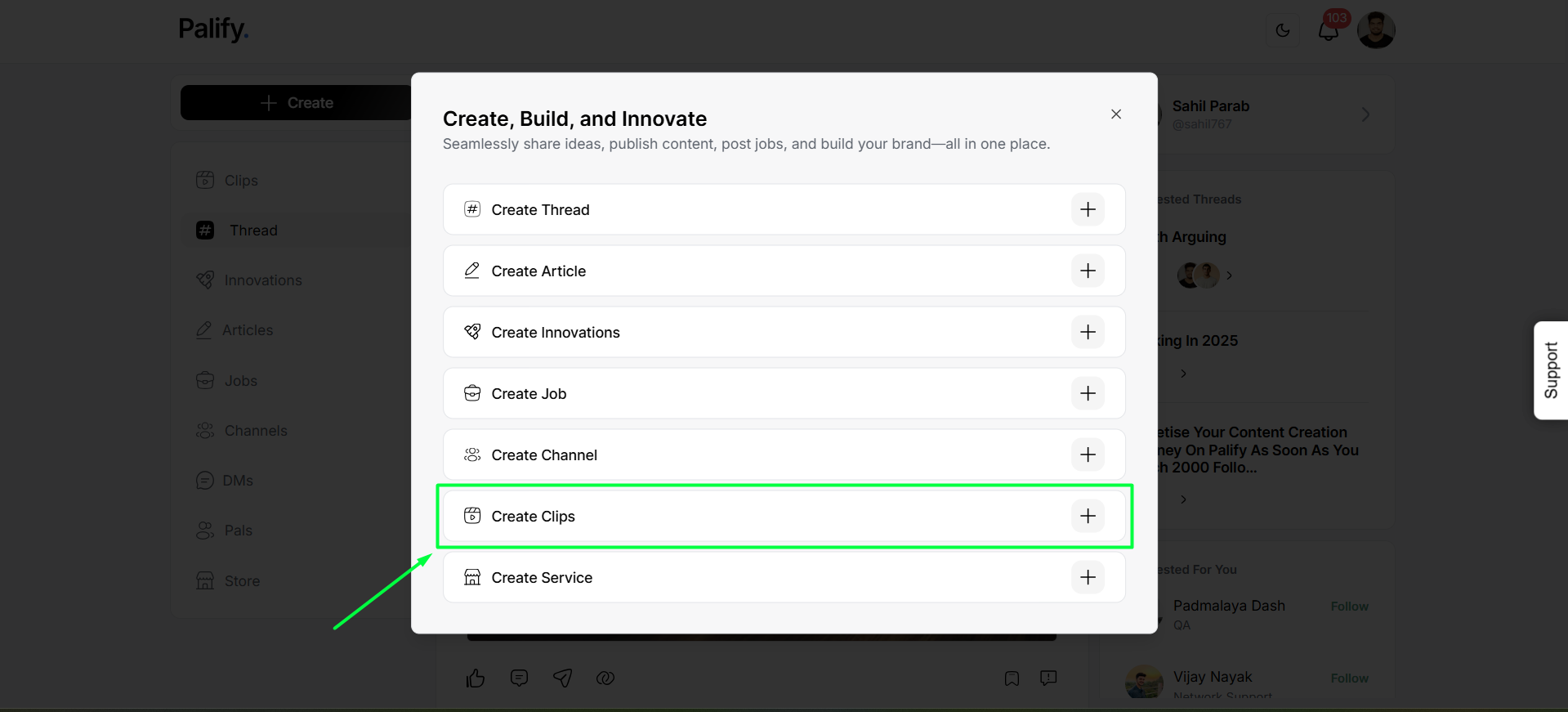This screenshot has height=712, width=1568.
Task: Click the Jobs briefcase sidebar icon
Action: point(205,381)
